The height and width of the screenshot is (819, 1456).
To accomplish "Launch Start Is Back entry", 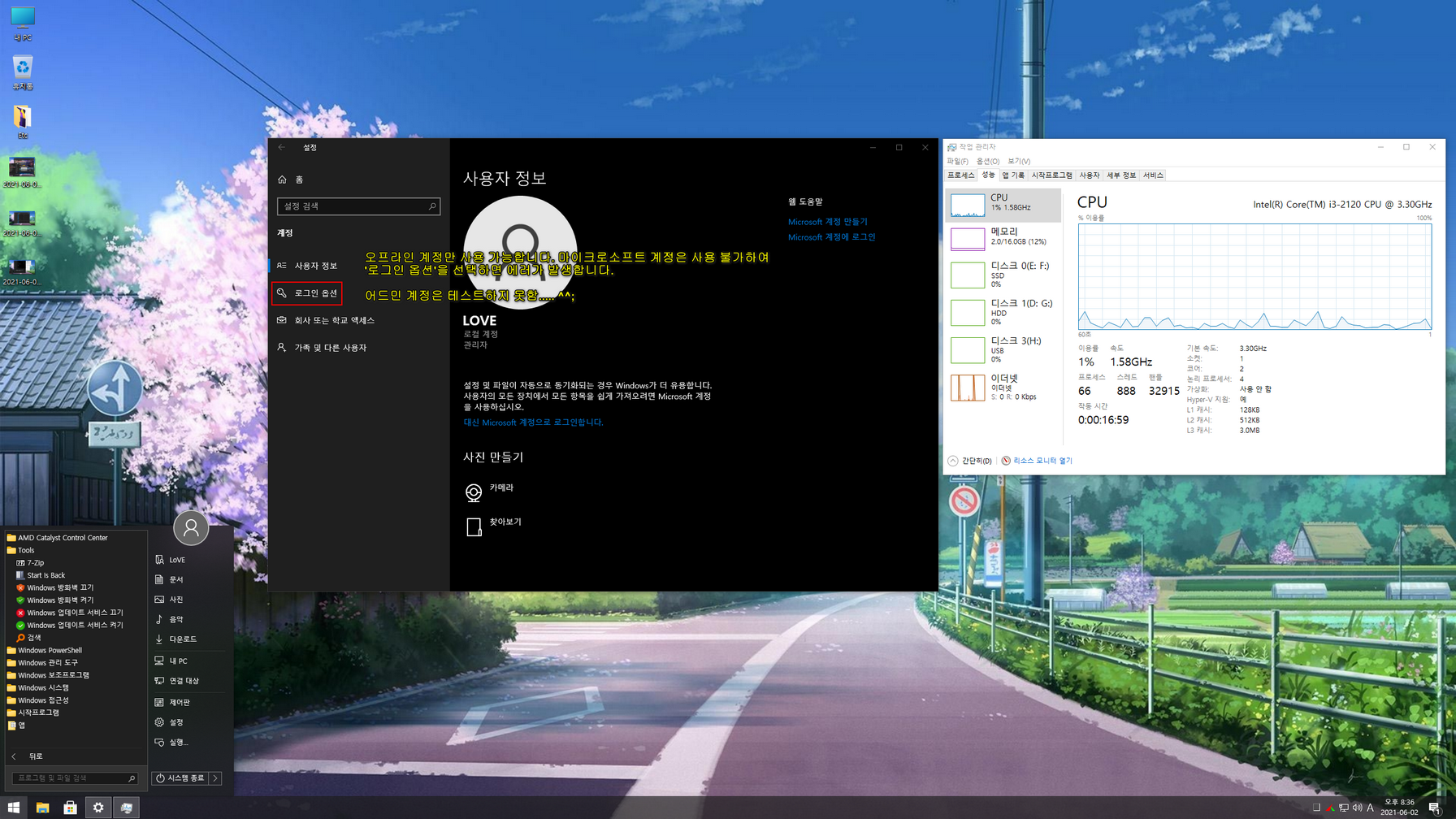I will tap(41, 575).
